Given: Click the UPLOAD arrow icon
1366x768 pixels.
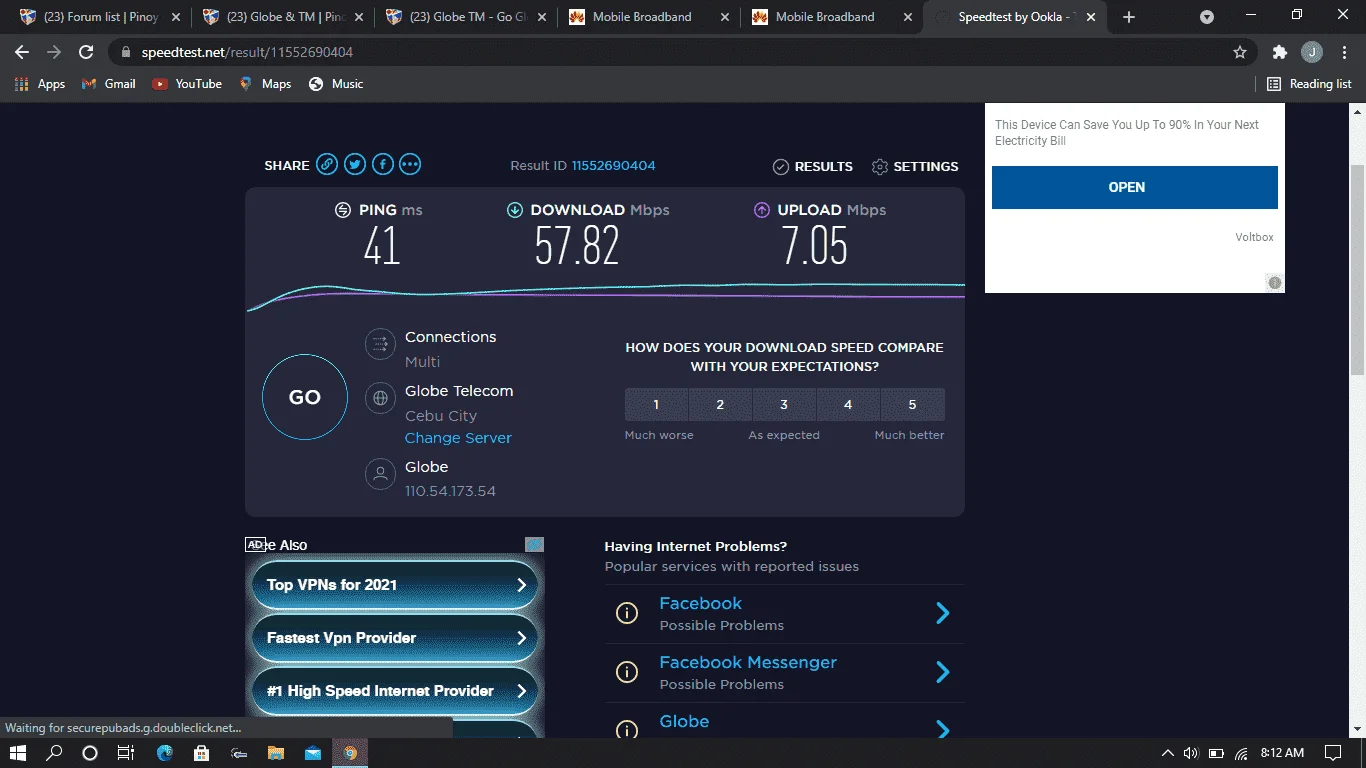Looking at the screenshot, I should (761, 210).
